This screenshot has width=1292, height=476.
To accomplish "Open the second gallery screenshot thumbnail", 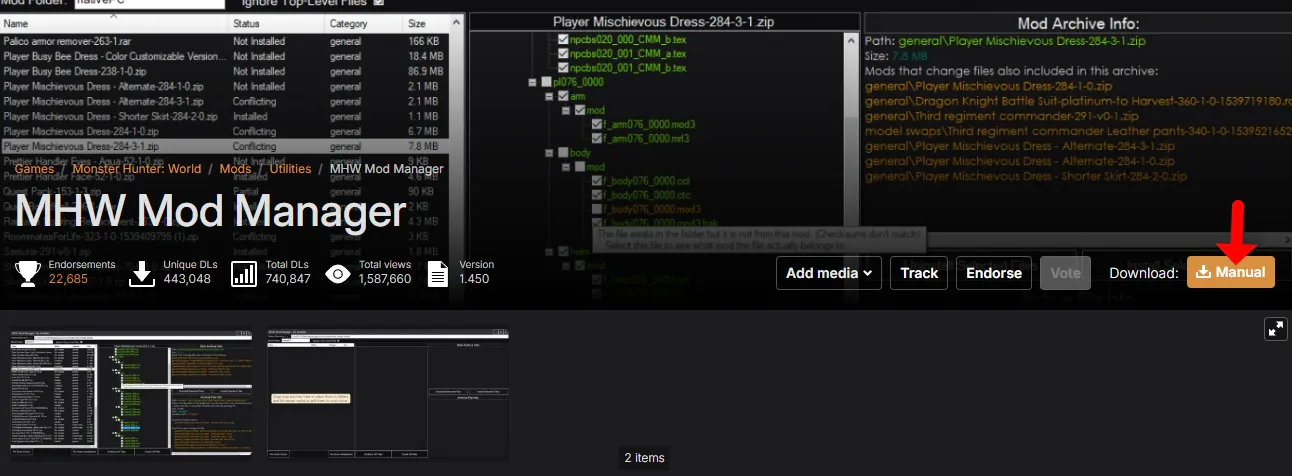I will (388, 394).
